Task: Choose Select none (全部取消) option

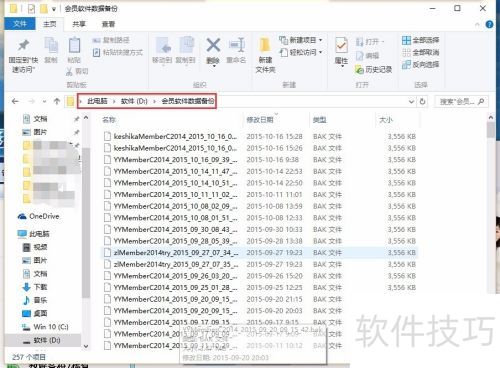Action: point(421,52)
